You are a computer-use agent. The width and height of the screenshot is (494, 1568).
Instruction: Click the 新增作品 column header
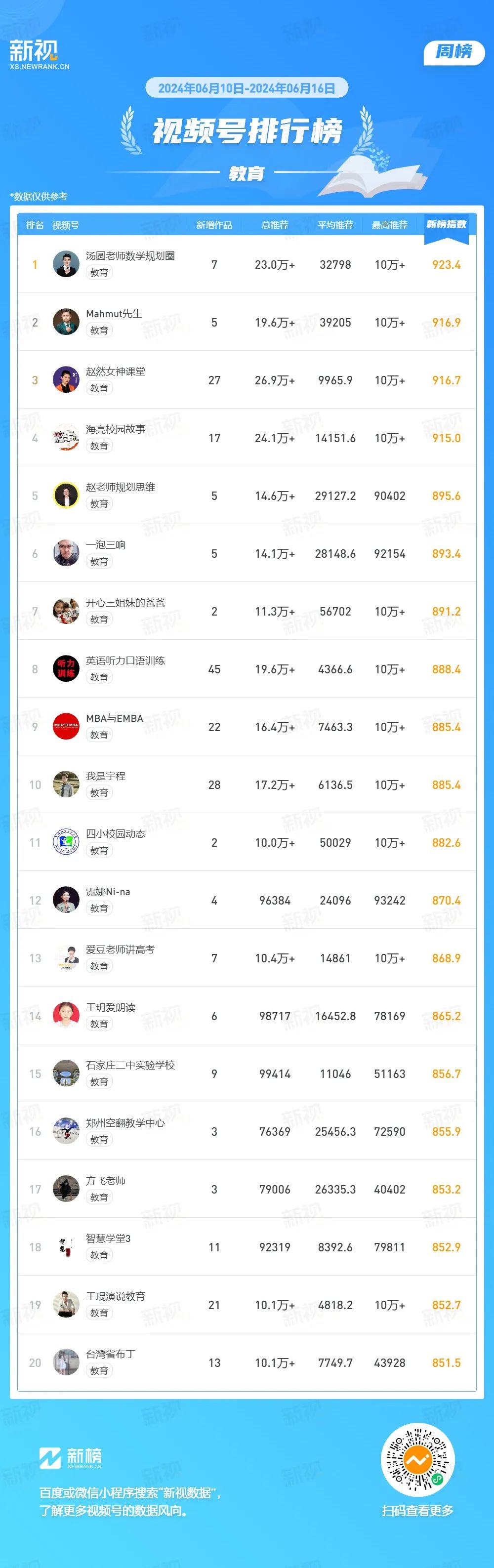click(214, 225)
